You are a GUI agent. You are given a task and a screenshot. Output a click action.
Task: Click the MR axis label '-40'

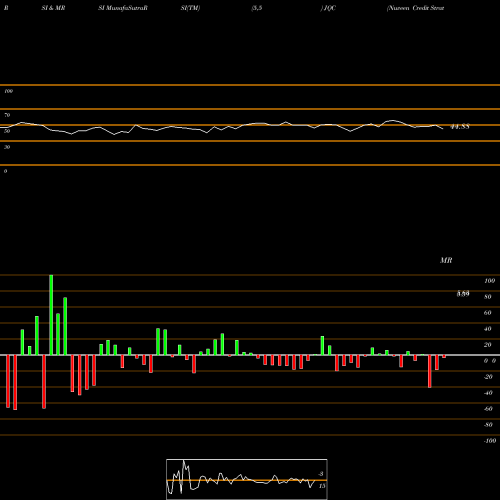488,393
